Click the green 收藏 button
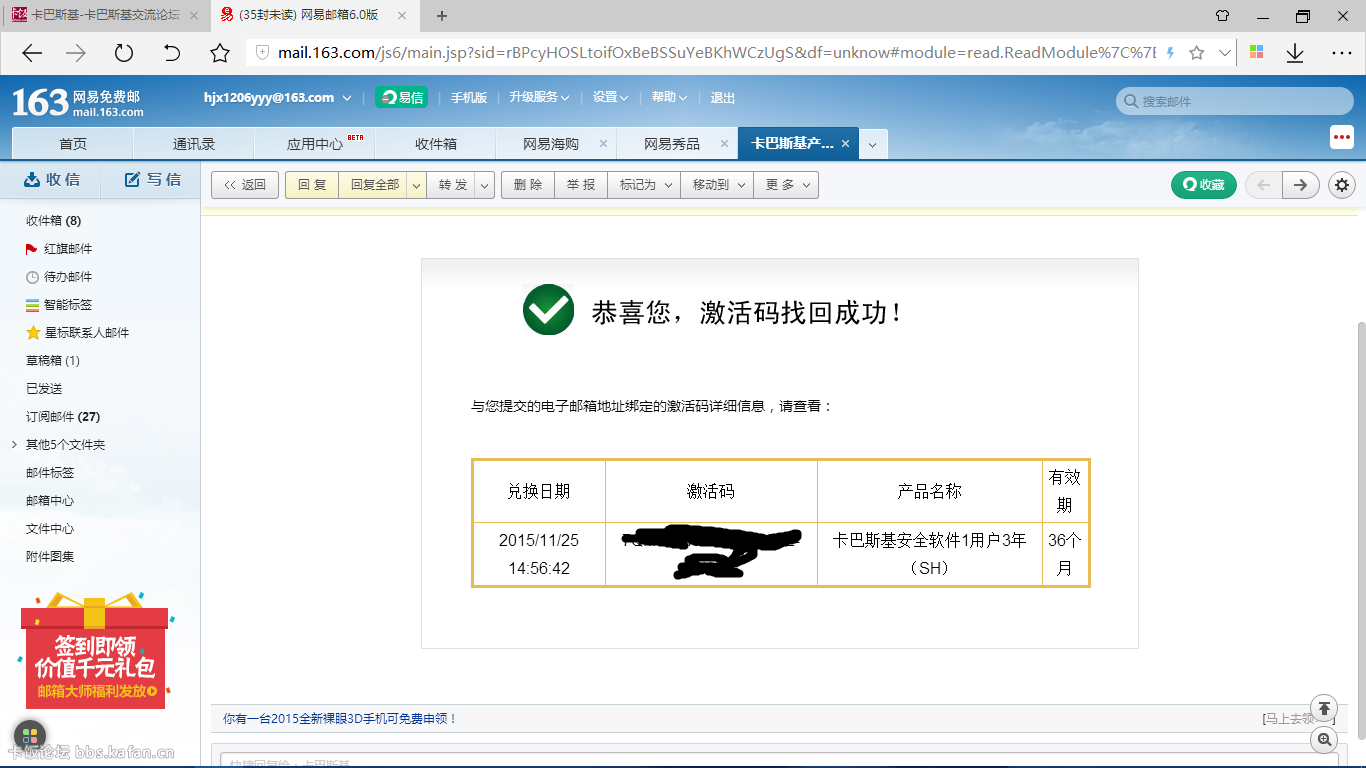 [x=1204, y=185]
